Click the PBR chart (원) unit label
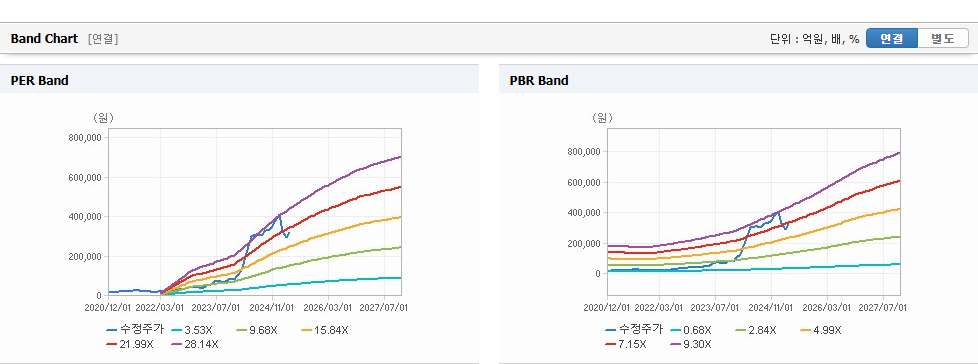The image size is (978, 364). point(603,117)
